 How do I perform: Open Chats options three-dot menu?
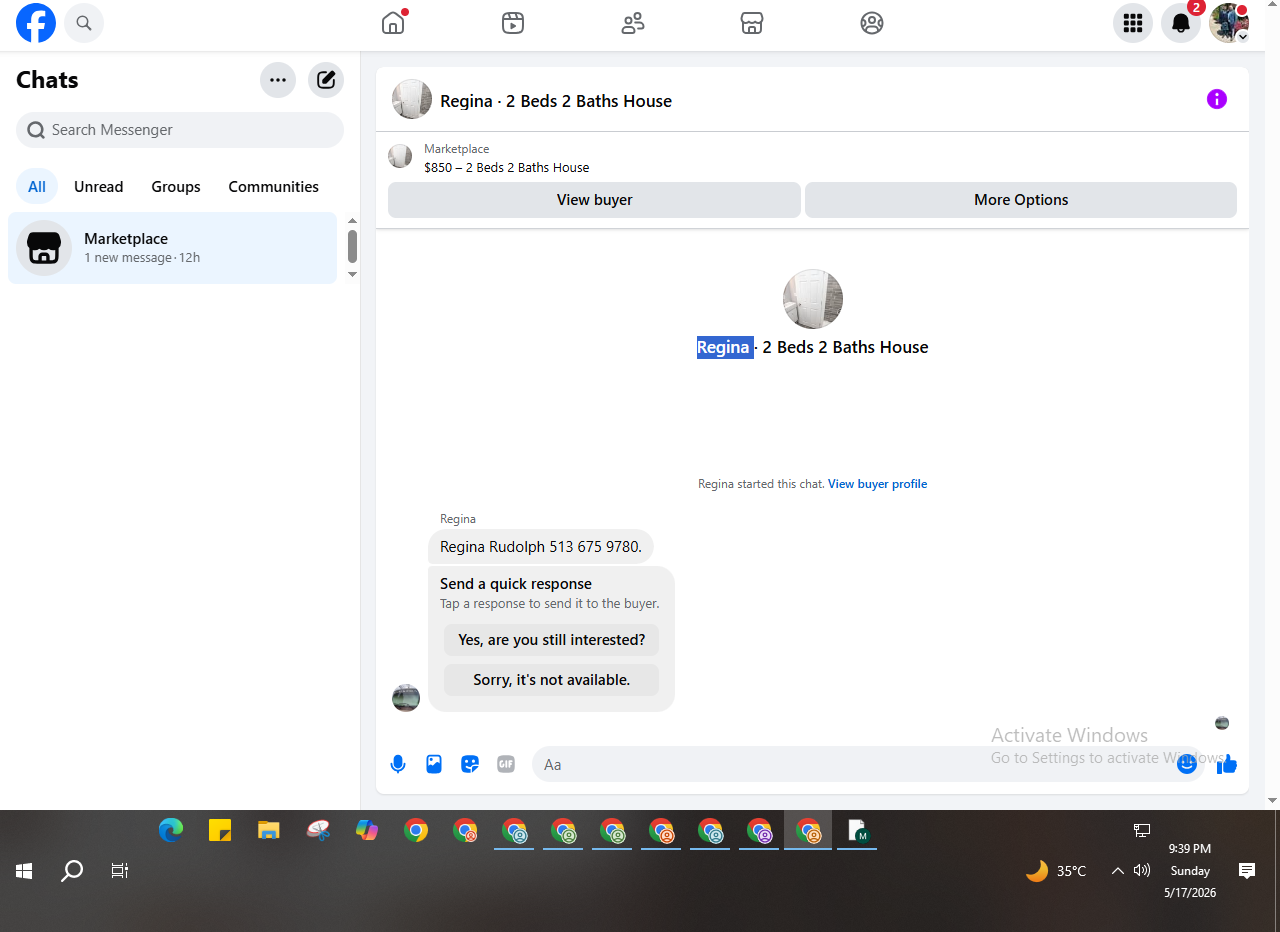click(x=278, y=80)
